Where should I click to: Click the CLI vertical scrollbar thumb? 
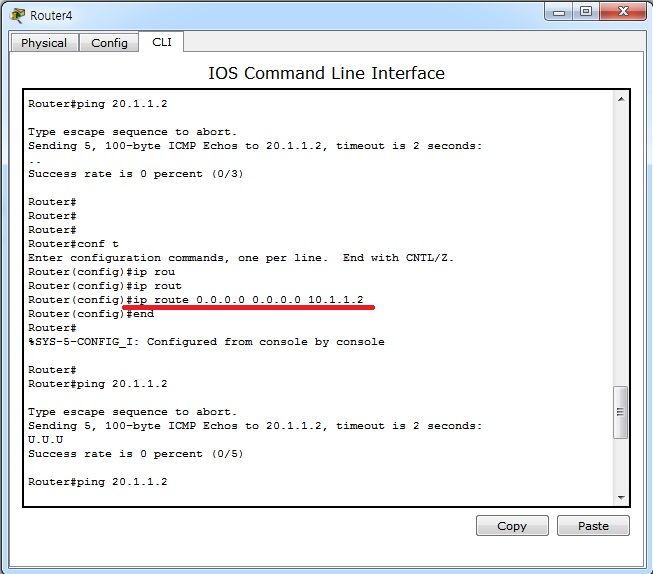pos(621,412)
